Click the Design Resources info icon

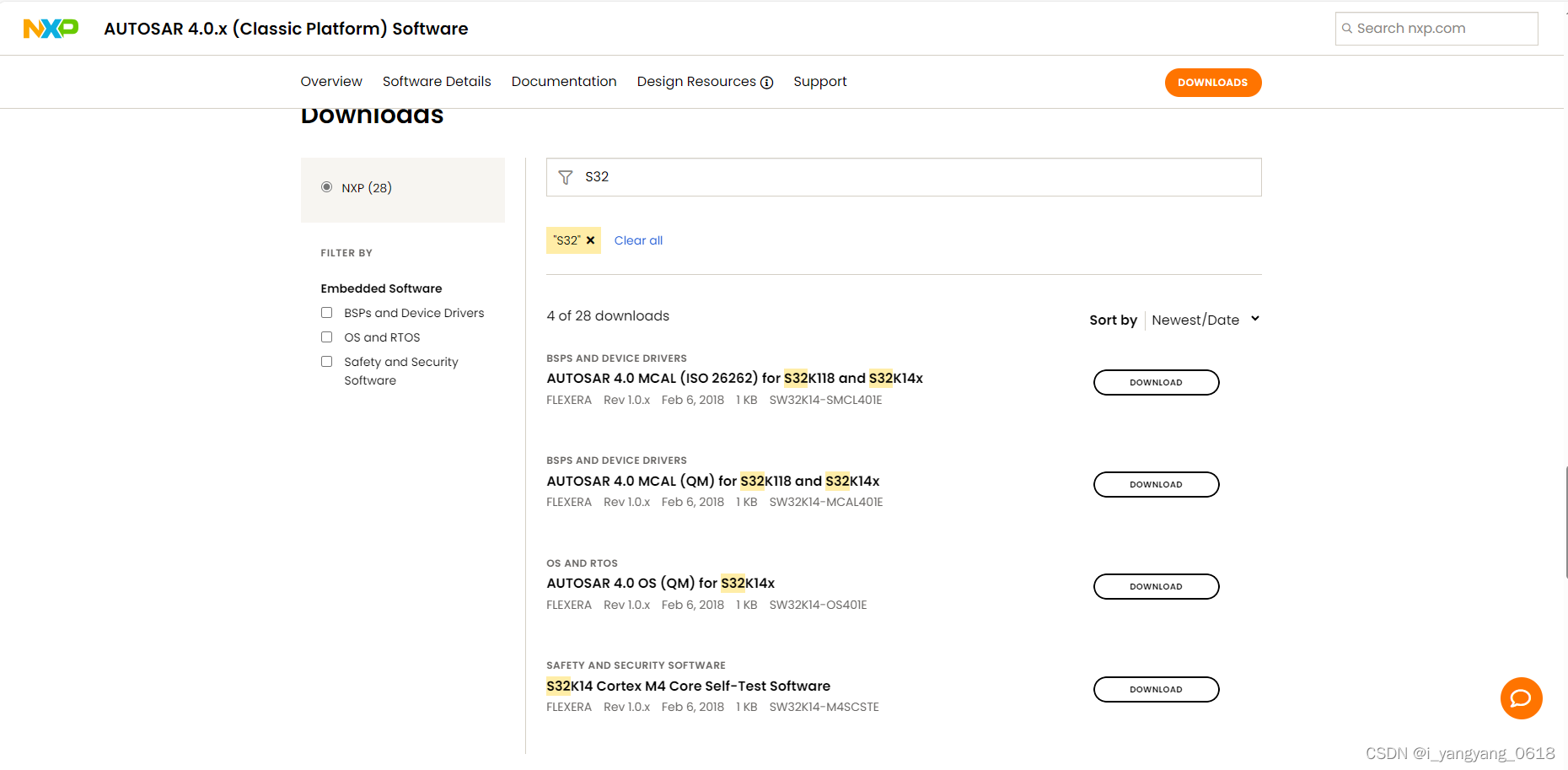tap(767, 83)
